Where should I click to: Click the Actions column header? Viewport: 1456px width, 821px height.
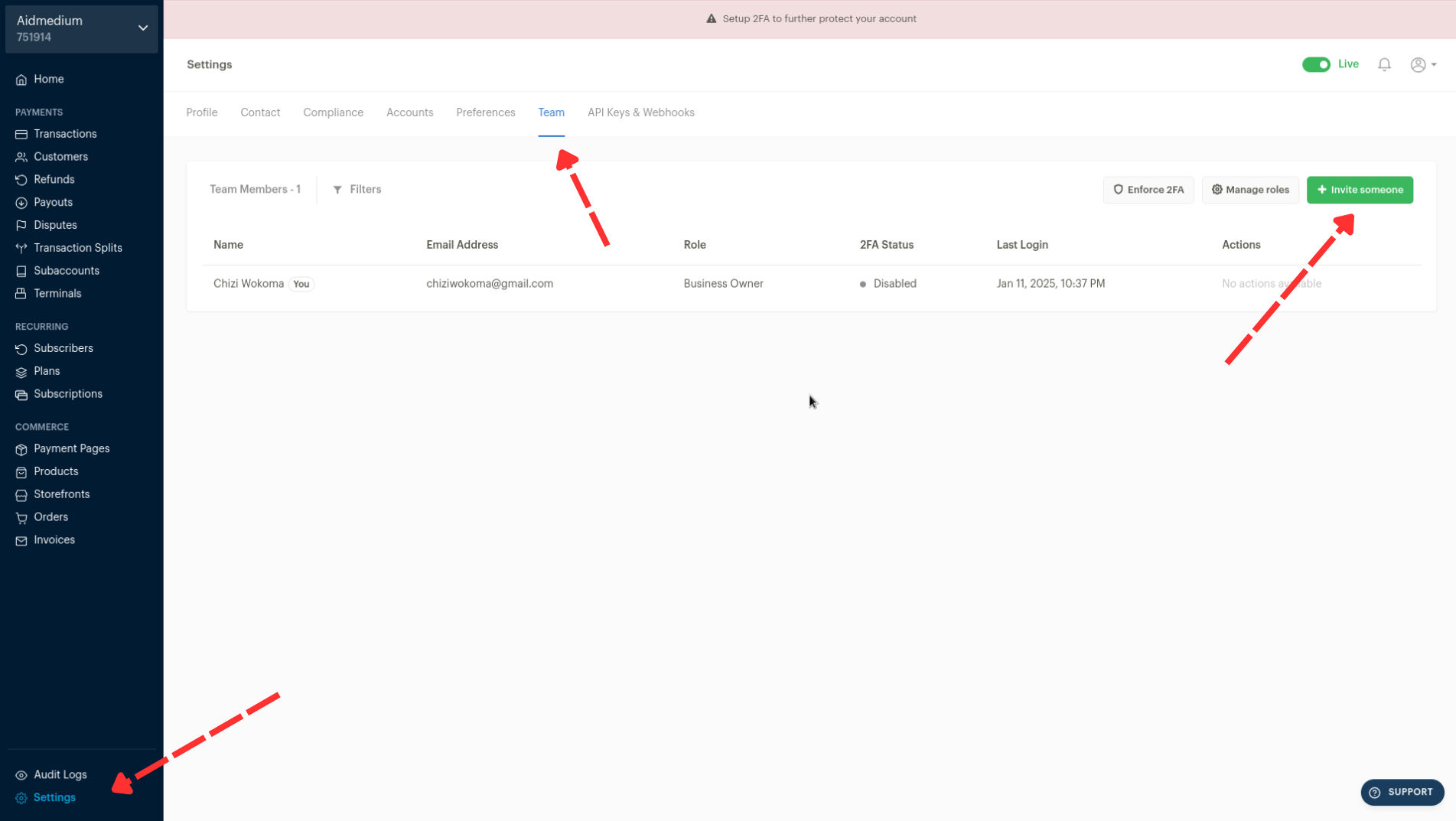(1241, 245)
